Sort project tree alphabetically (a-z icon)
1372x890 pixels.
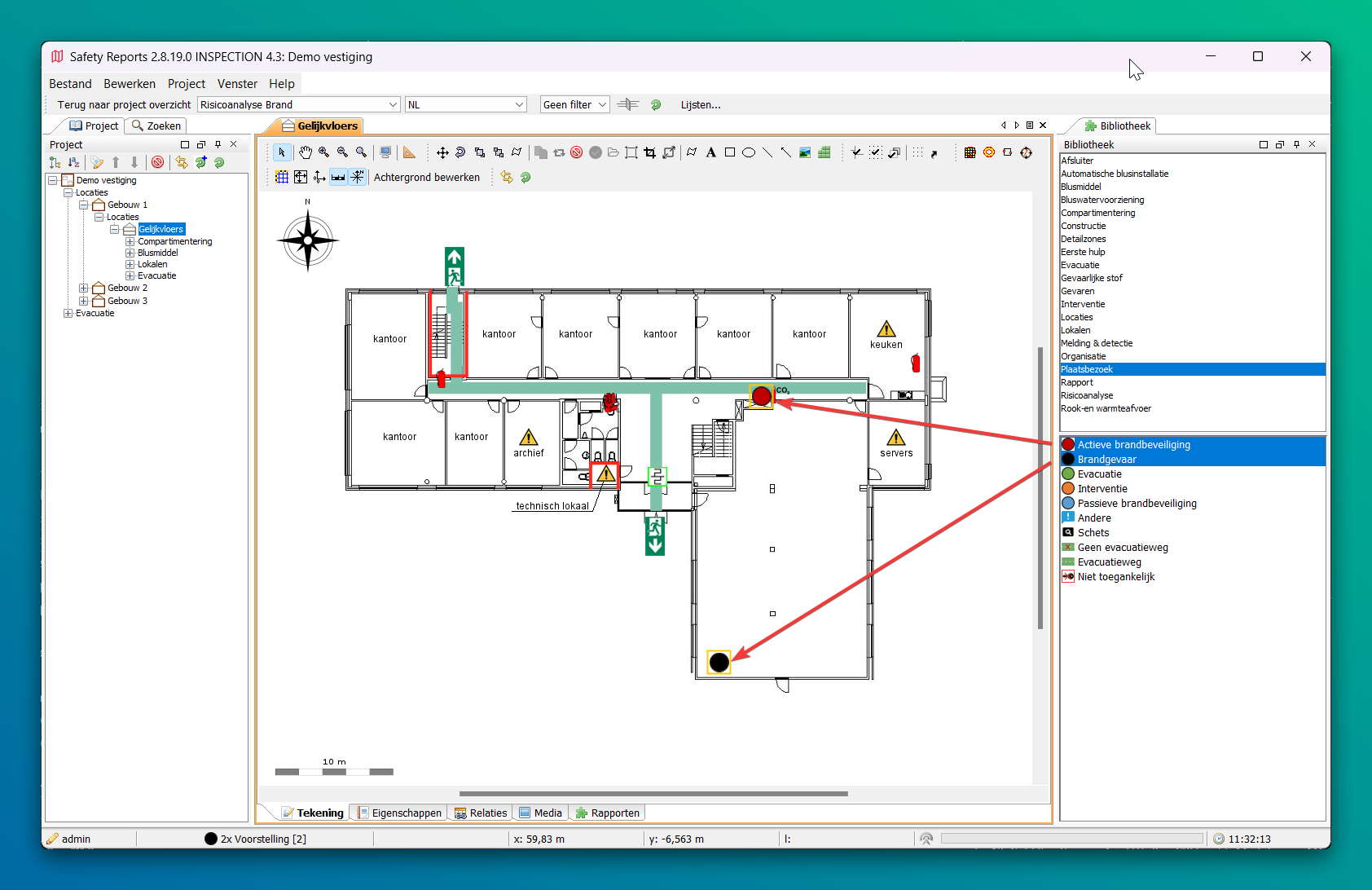[x=73, y=162]
